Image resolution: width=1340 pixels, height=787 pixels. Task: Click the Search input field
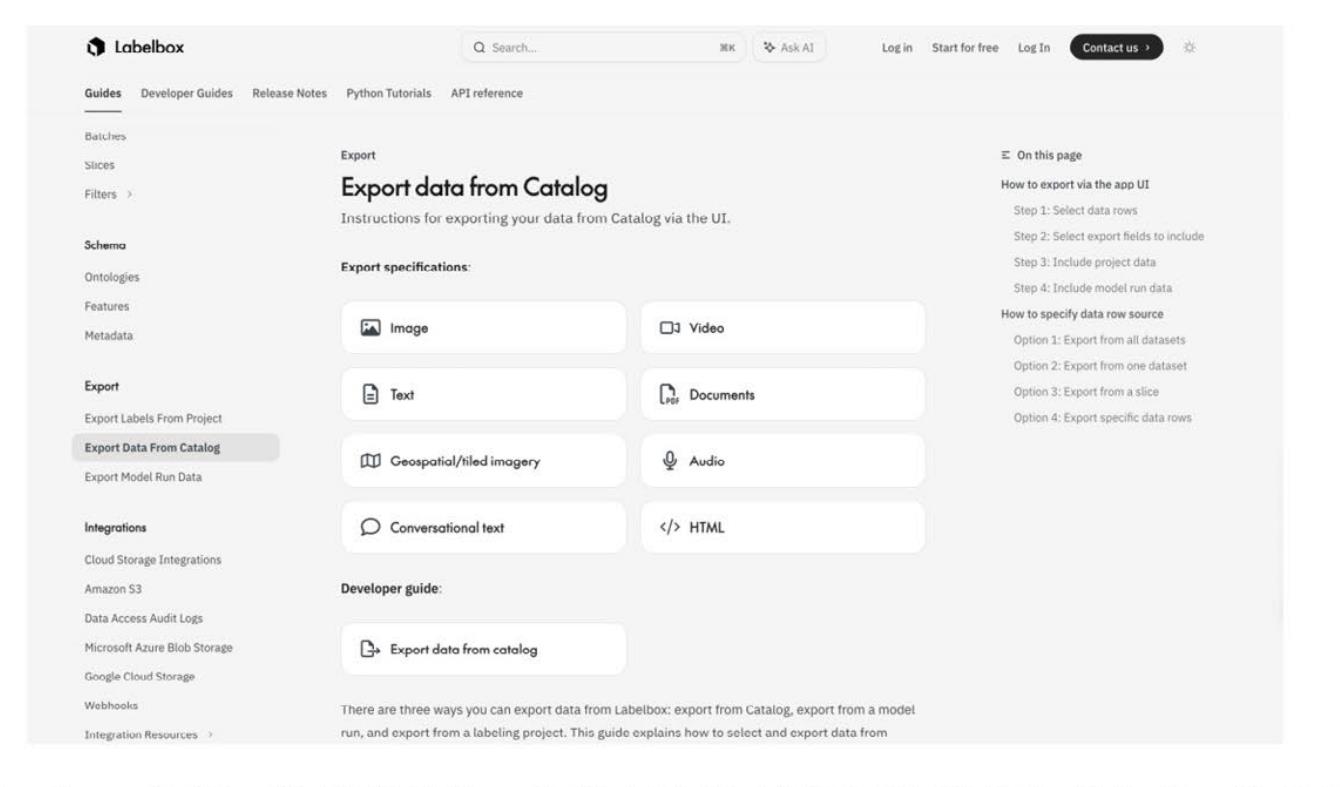(604, 47)
